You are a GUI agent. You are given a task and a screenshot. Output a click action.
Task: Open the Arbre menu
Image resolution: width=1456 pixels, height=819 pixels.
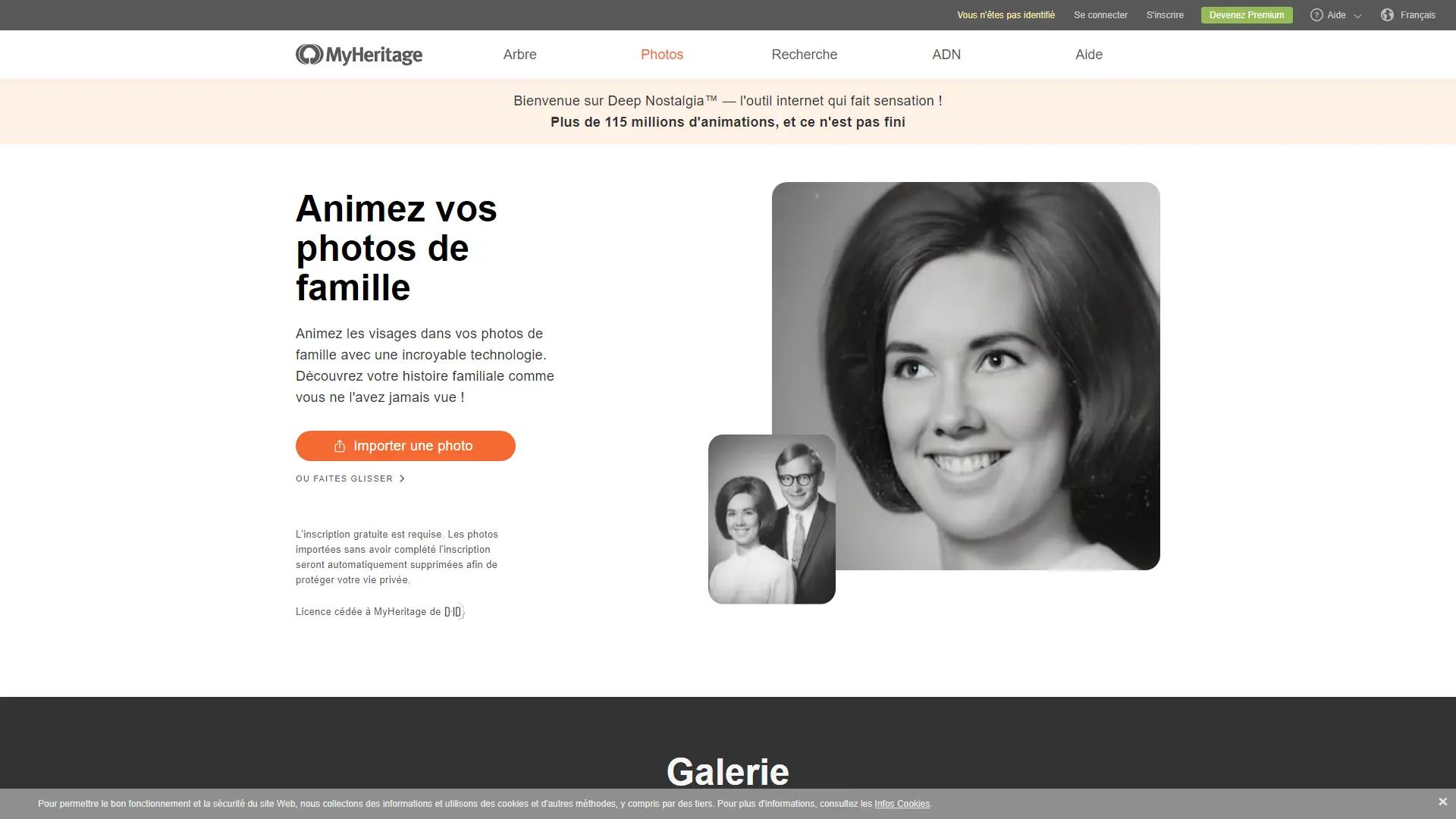pos(519,55)
